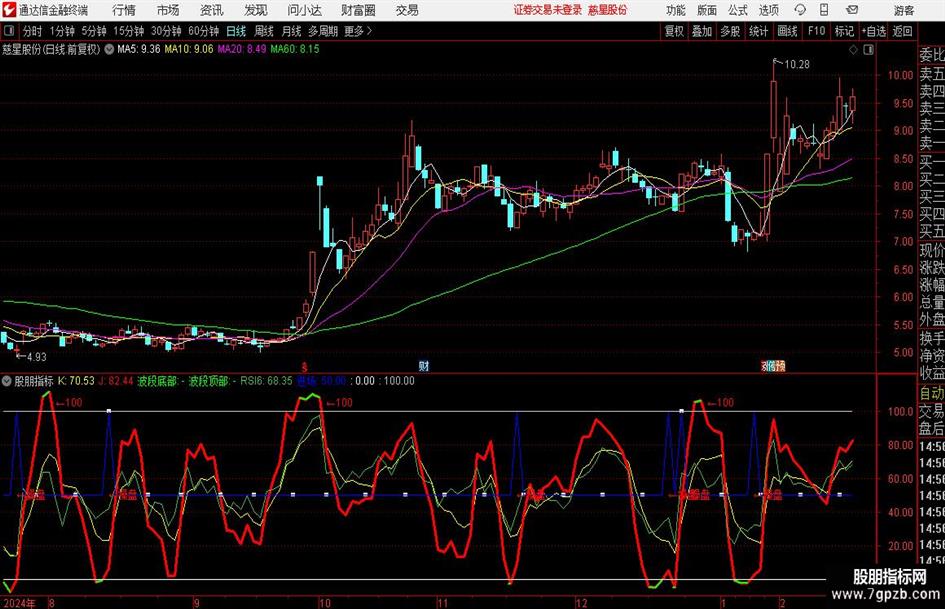Toggle the left panel icon beside 分时

(x=8, y=31)
